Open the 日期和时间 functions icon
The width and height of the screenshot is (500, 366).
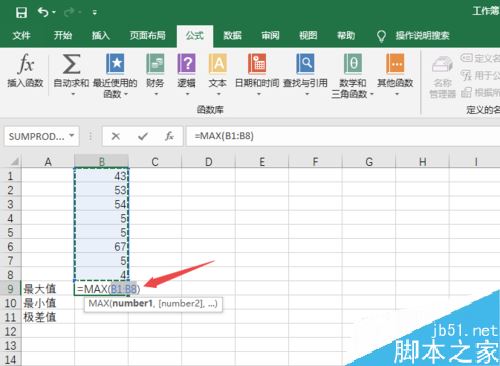click(x=257, y=64)
